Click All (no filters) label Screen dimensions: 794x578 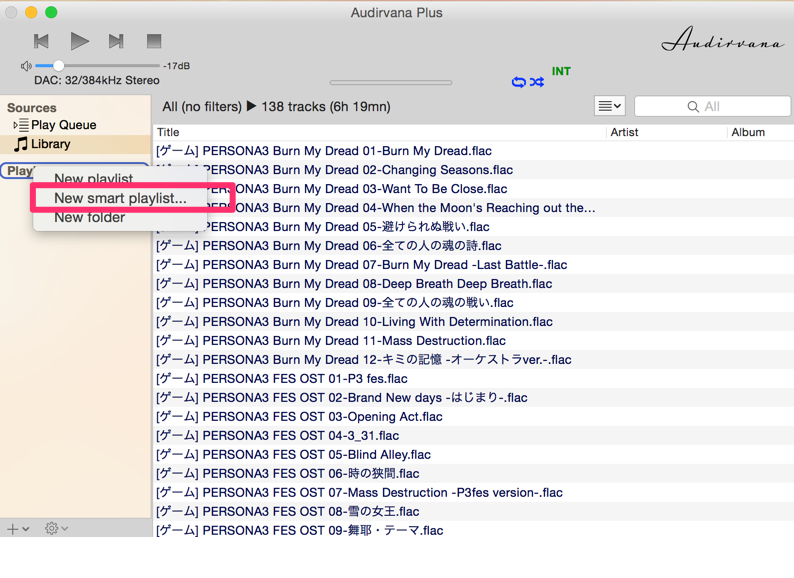pyautogui.click(x=202, y=107)
